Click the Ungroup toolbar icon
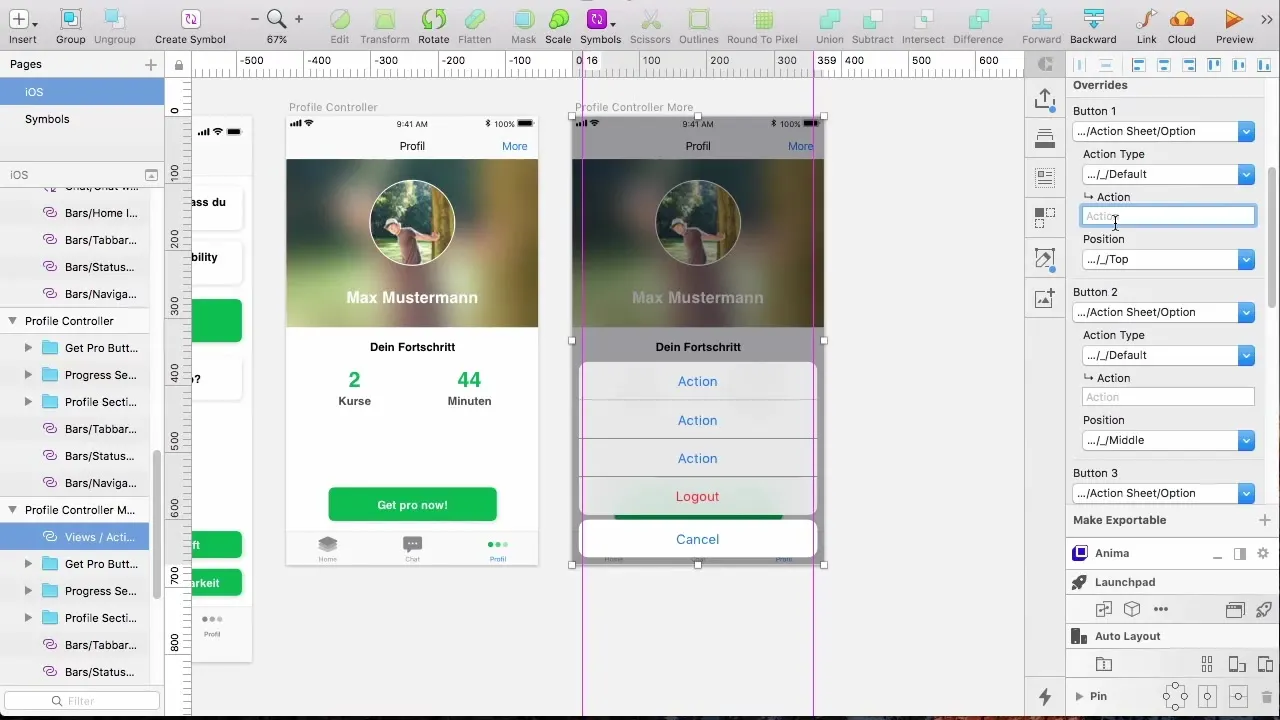Viewport: 1280px width, 720px height. 115,19
